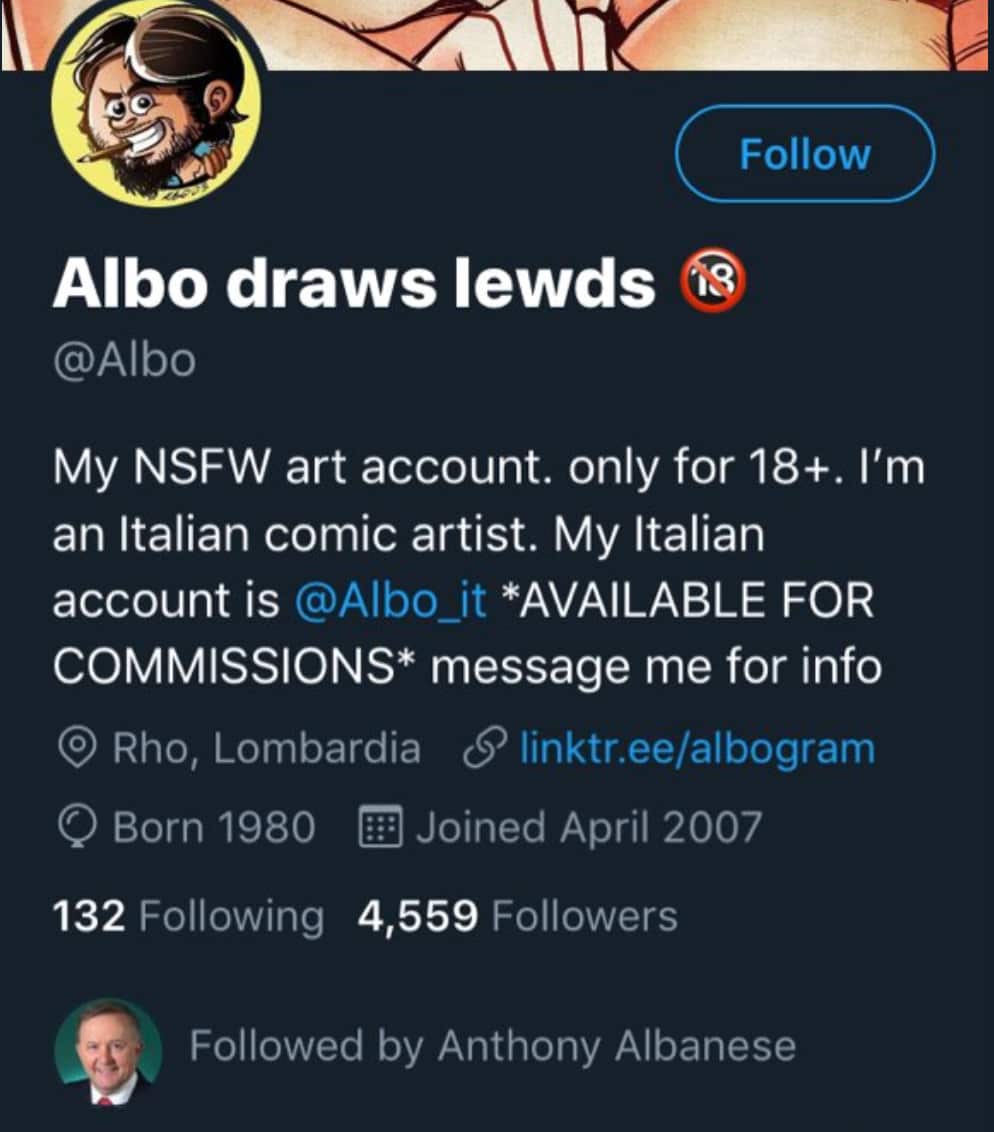Image resolution: width=994 pixels, height=1132 pixels.
Task: Click the no-under-18 emoji beside the name
Action: [x=713, y=284]
